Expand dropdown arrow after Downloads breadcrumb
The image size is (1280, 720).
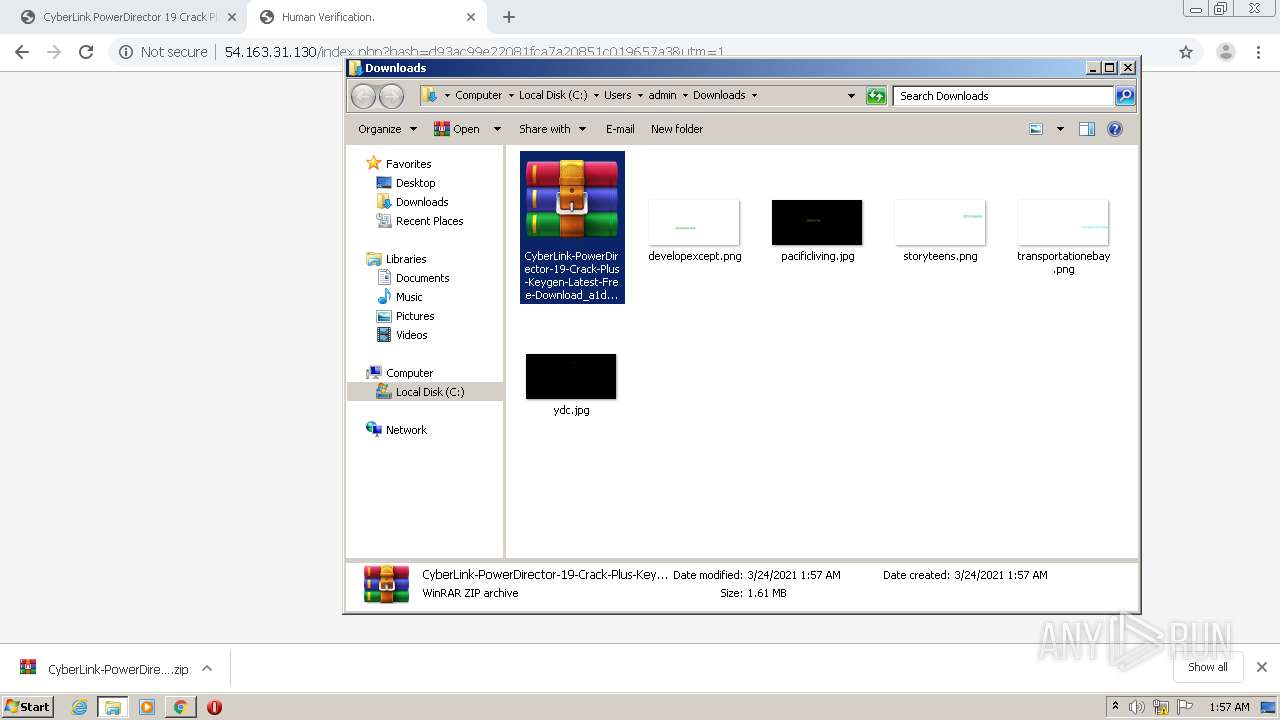pyautogui.click(x=754, y=96)
